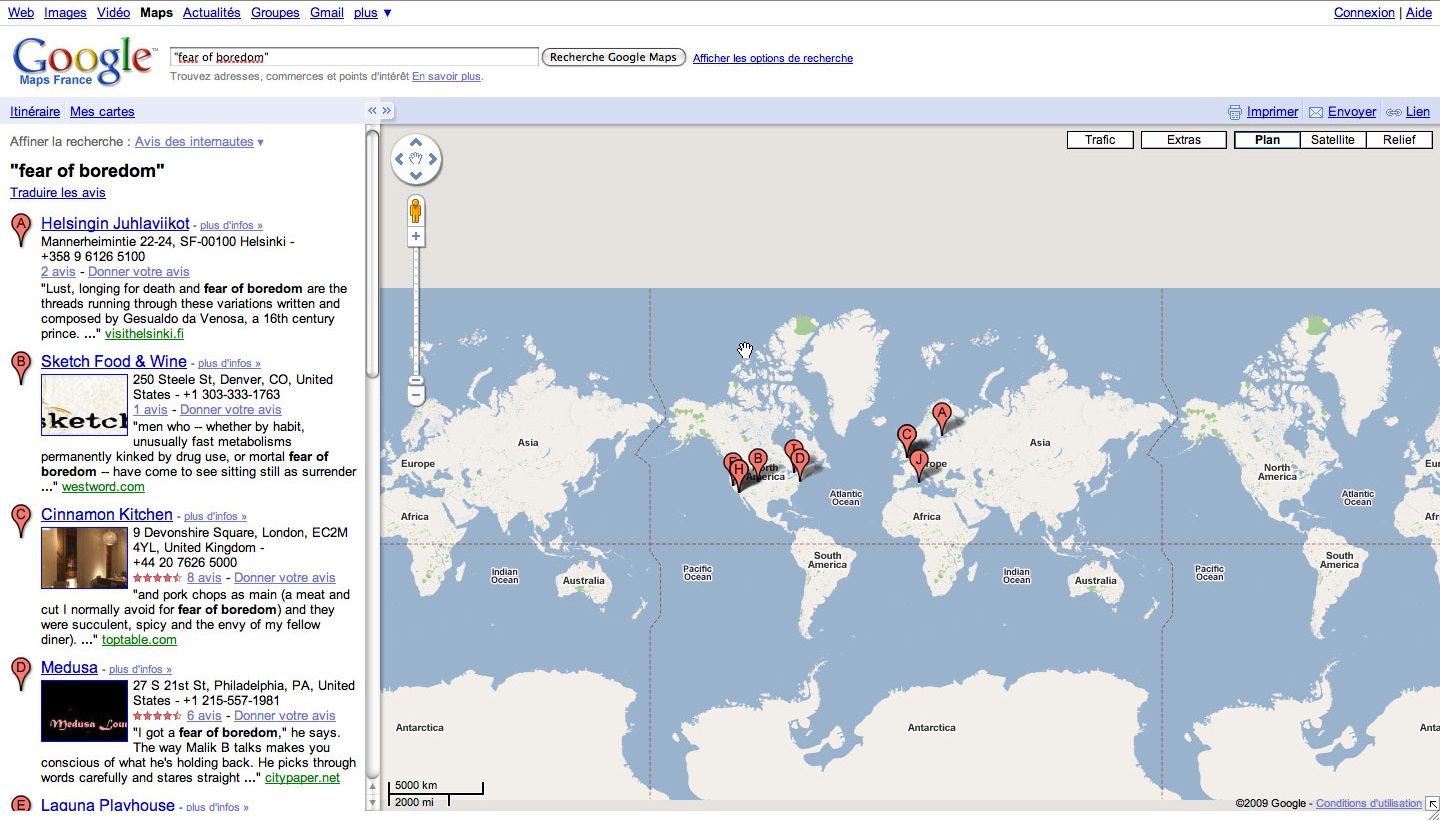Open the 'plus' more services dropdown
The height and width of the screenshot is (821, 1440).
pyautogui.click(x=373, y=13)
